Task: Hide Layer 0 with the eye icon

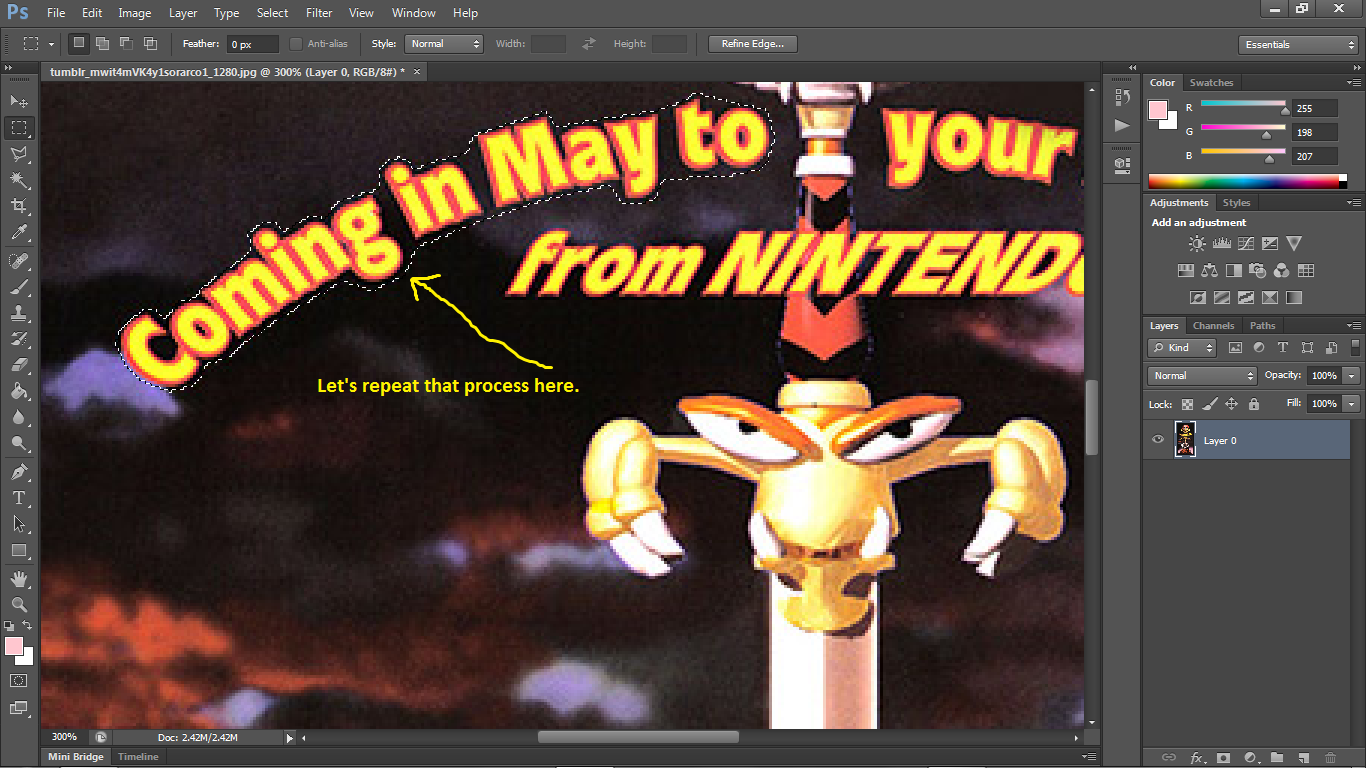Action: click(1158, 440)
